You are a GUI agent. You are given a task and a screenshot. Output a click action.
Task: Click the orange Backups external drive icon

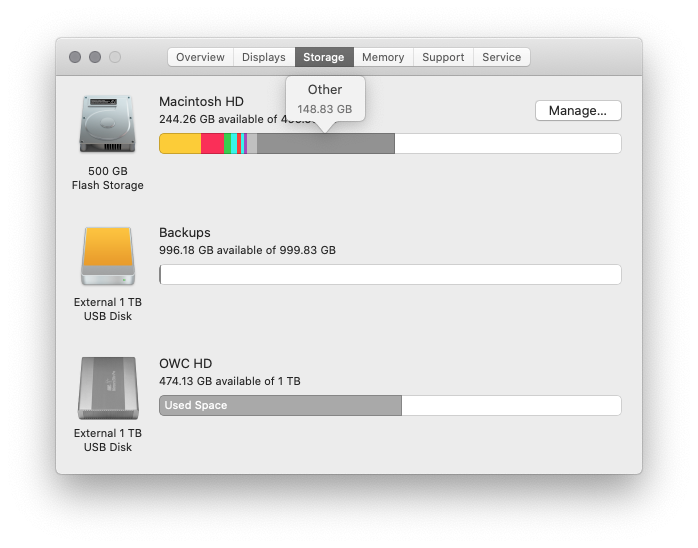108,256
